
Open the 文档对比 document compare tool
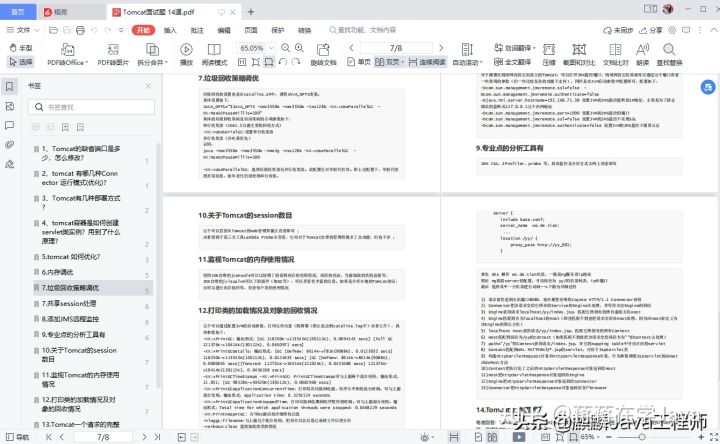[x=615, y=54]
